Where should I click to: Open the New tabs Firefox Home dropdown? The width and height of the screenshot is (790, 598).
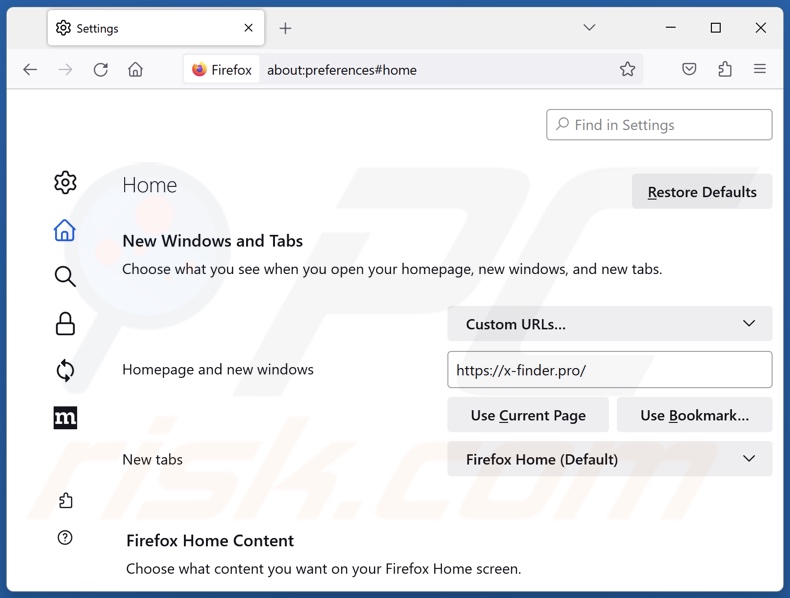(x=609, y=459)
